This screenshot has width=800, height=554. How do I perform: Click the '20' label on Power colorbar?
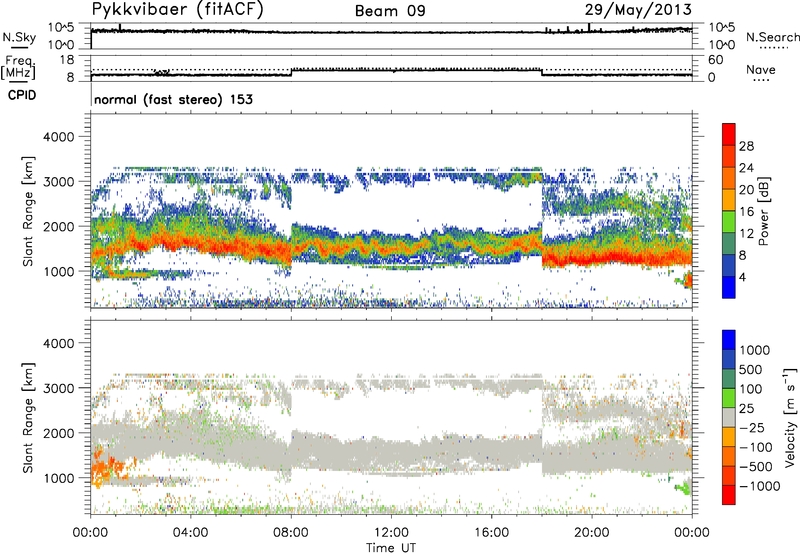pyautogui.click(x=746, y=190)
